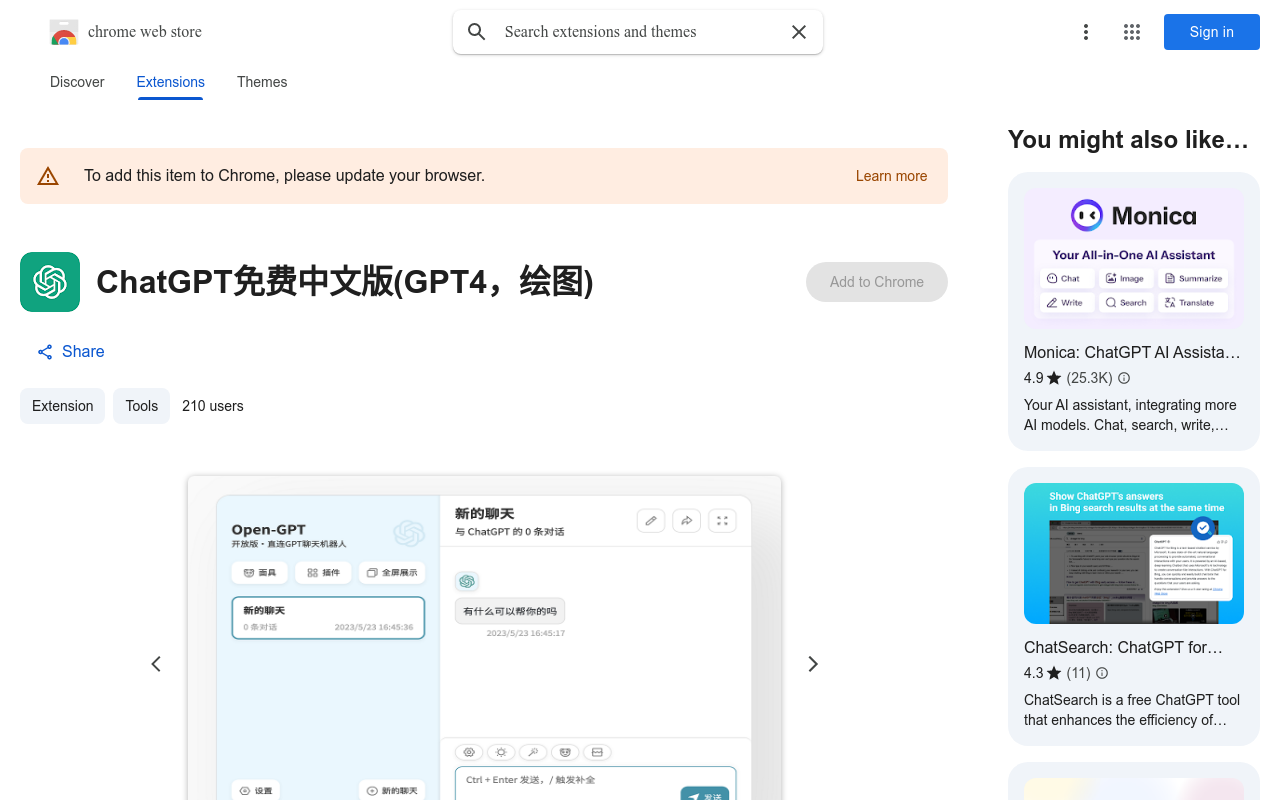Open the three-dot more options menu
The width and height of the screenshot is (1280, 800).
pyautogui.click(x=1085, y=31)
